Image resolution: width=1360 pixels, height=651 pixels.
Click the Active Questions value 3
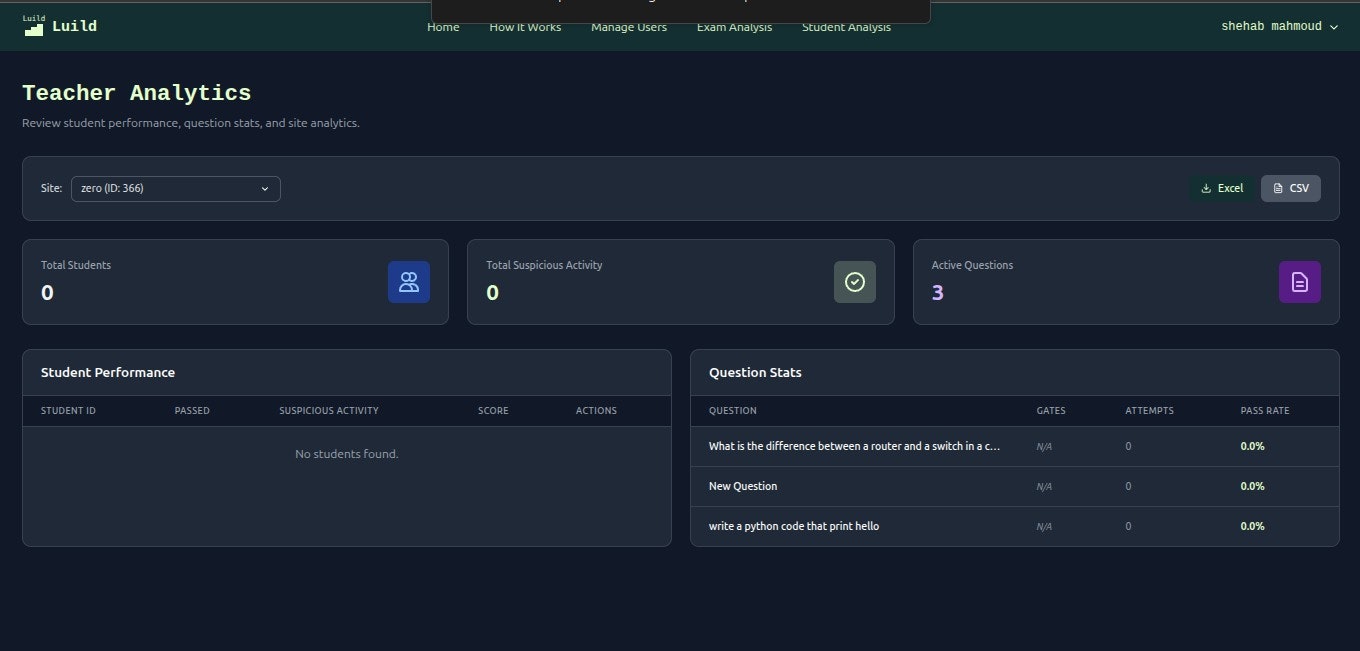pyautogui.click(x=938, y=293)
